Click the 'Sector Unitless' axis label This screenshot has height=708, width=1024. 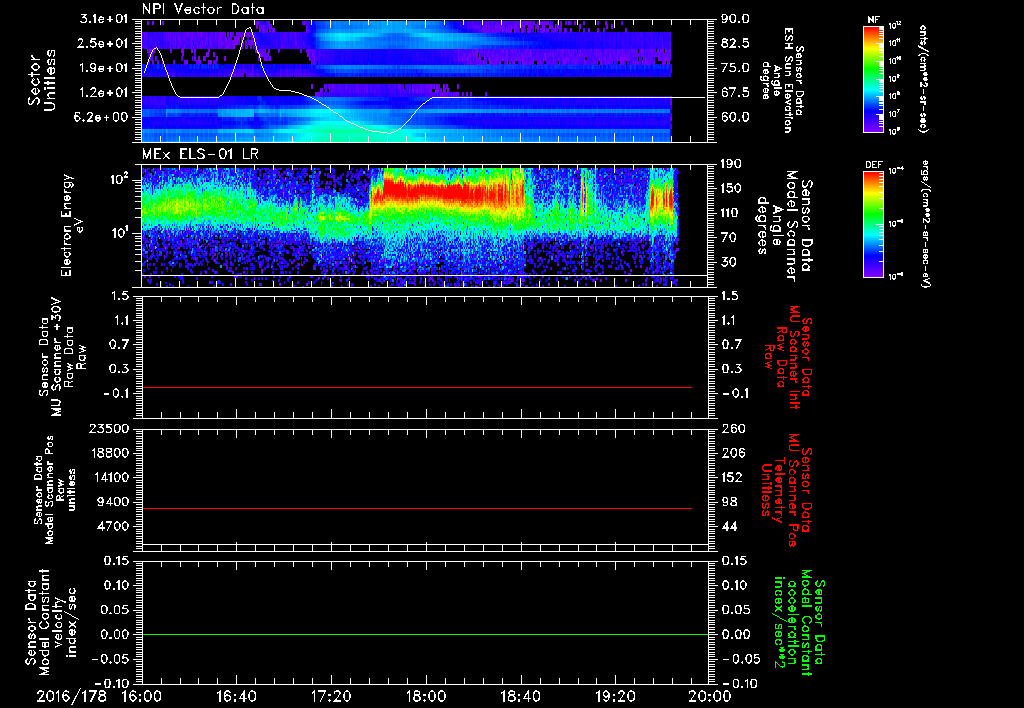(41, 80)
